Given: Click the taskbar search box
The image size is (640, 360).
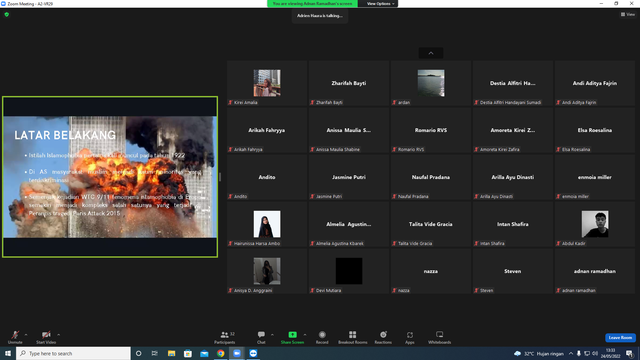Looking at the screenshot, I should (x=73, y=353).
